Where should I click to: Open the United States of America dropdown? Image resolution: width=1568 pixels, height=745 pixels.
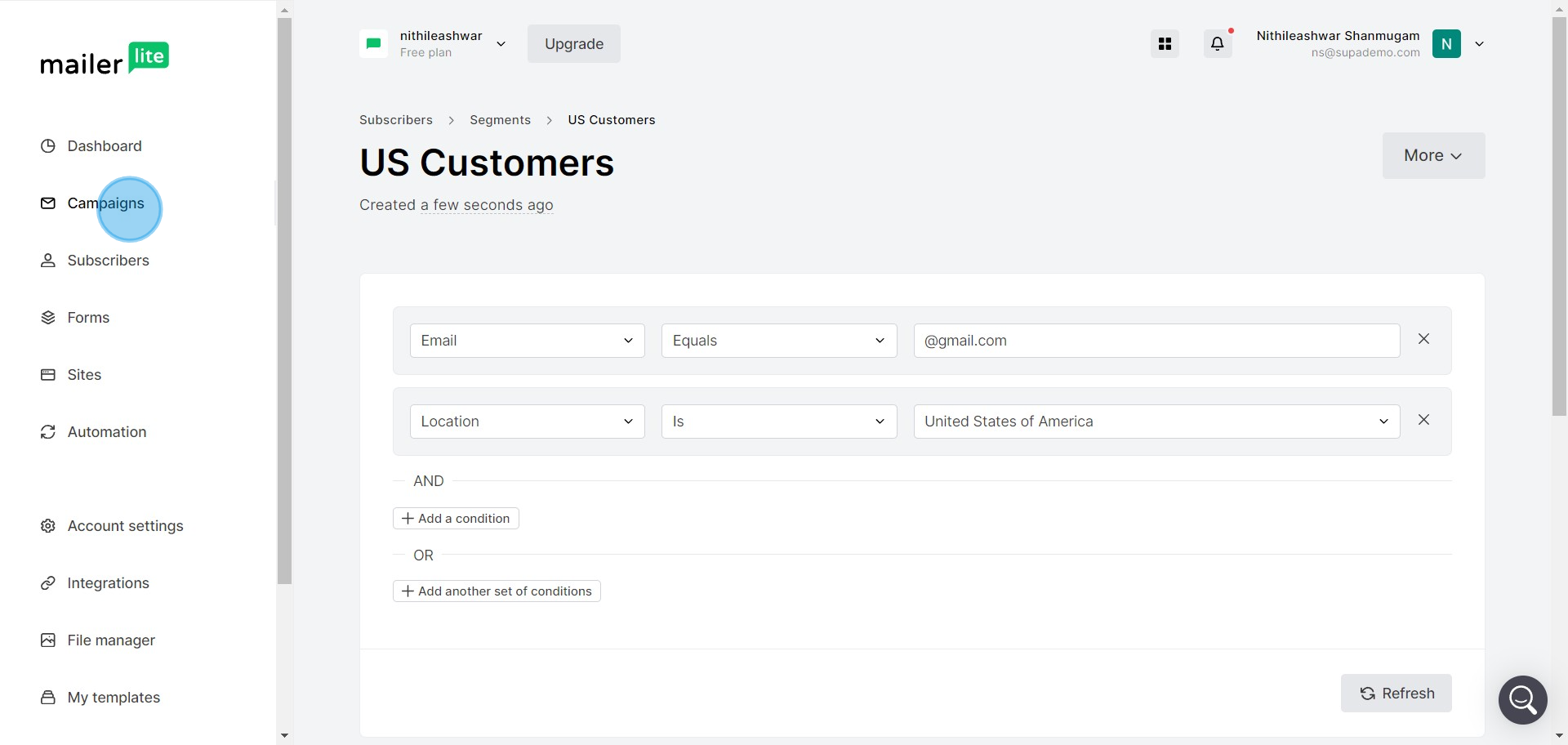pyautogui.click(x=1156, y=422)
